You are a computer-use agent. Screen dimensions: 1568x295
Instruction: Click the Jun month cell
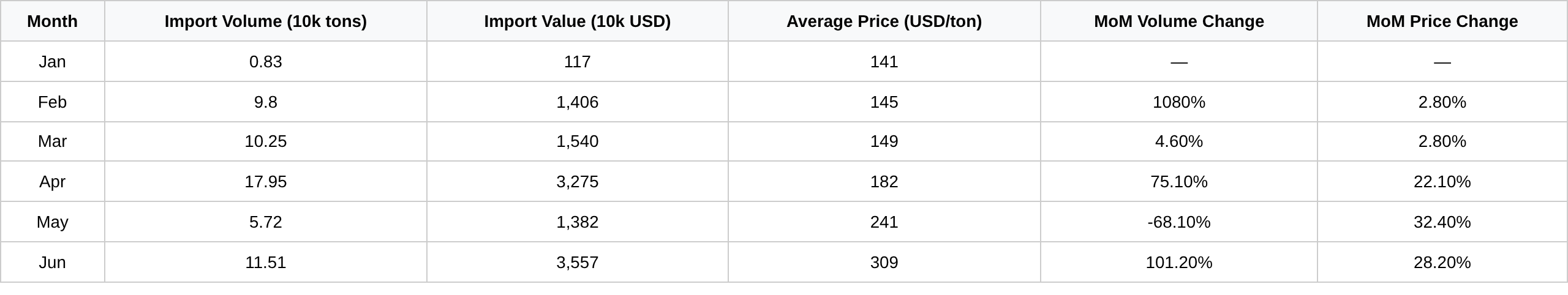pos(53,263)
